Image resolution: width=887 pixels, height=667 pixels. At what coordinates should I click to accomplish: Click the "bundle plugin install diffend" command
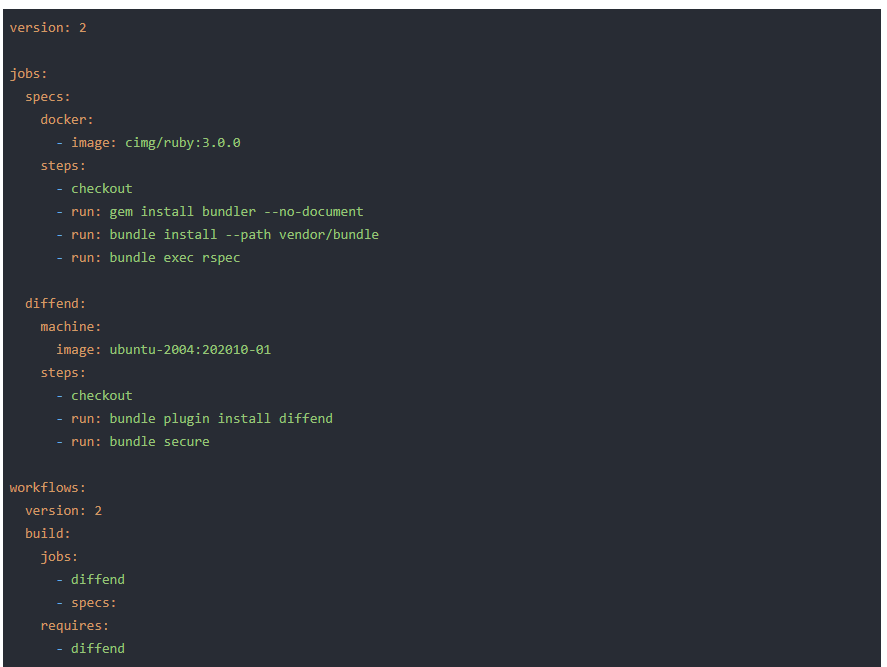(x=221, y=419)
